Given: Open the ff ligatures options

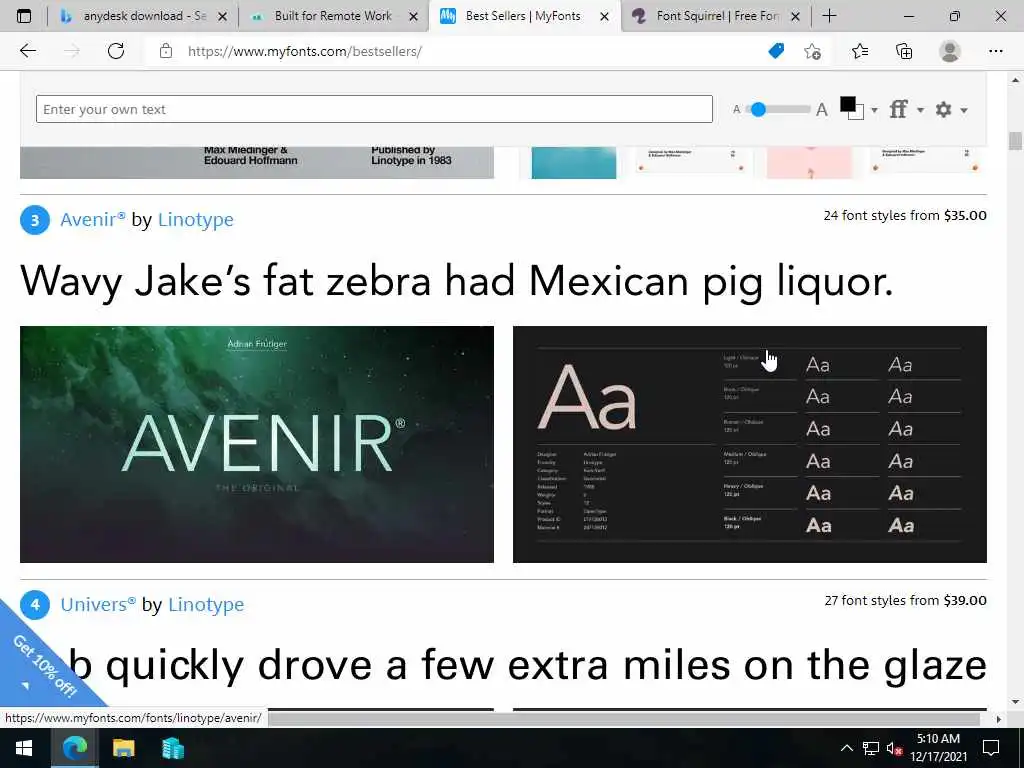Looking at the screenshot, I should pos(899,109).
